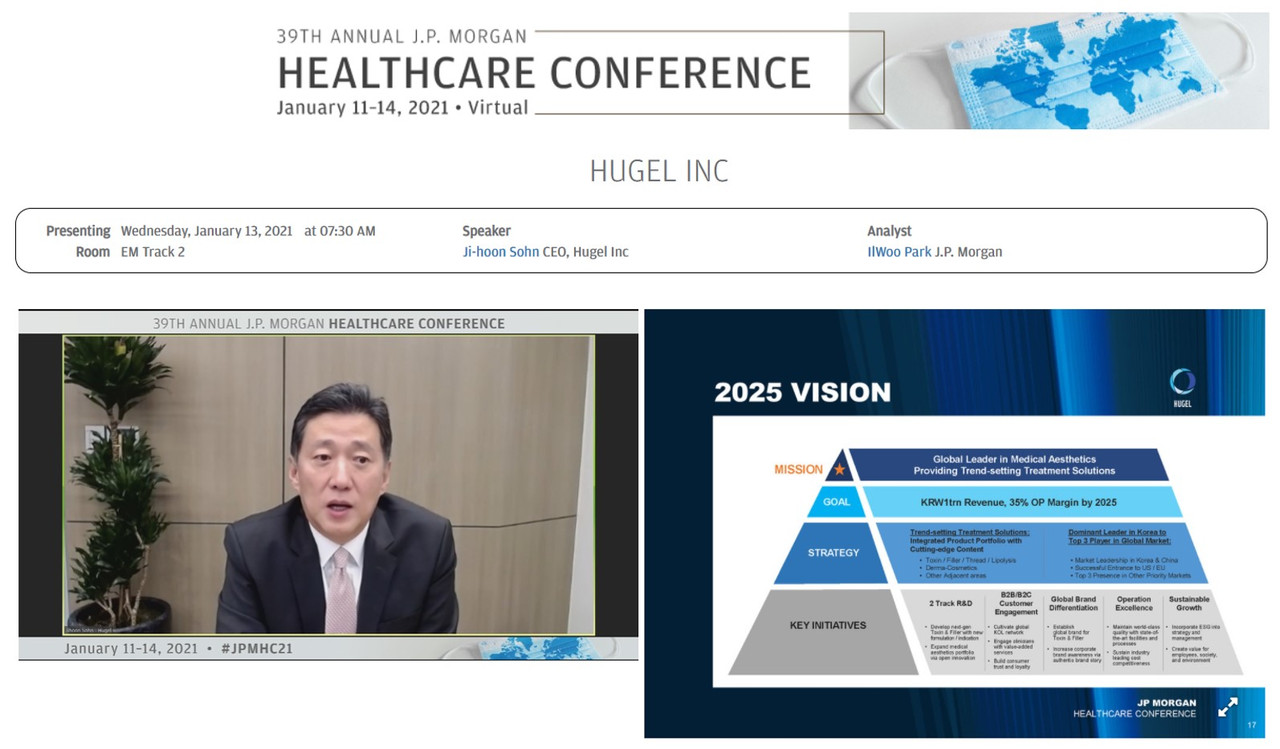Click the GOAL tier label in pyramid
Viewport: 1280px width, 749px height.
tap(835, 502)
